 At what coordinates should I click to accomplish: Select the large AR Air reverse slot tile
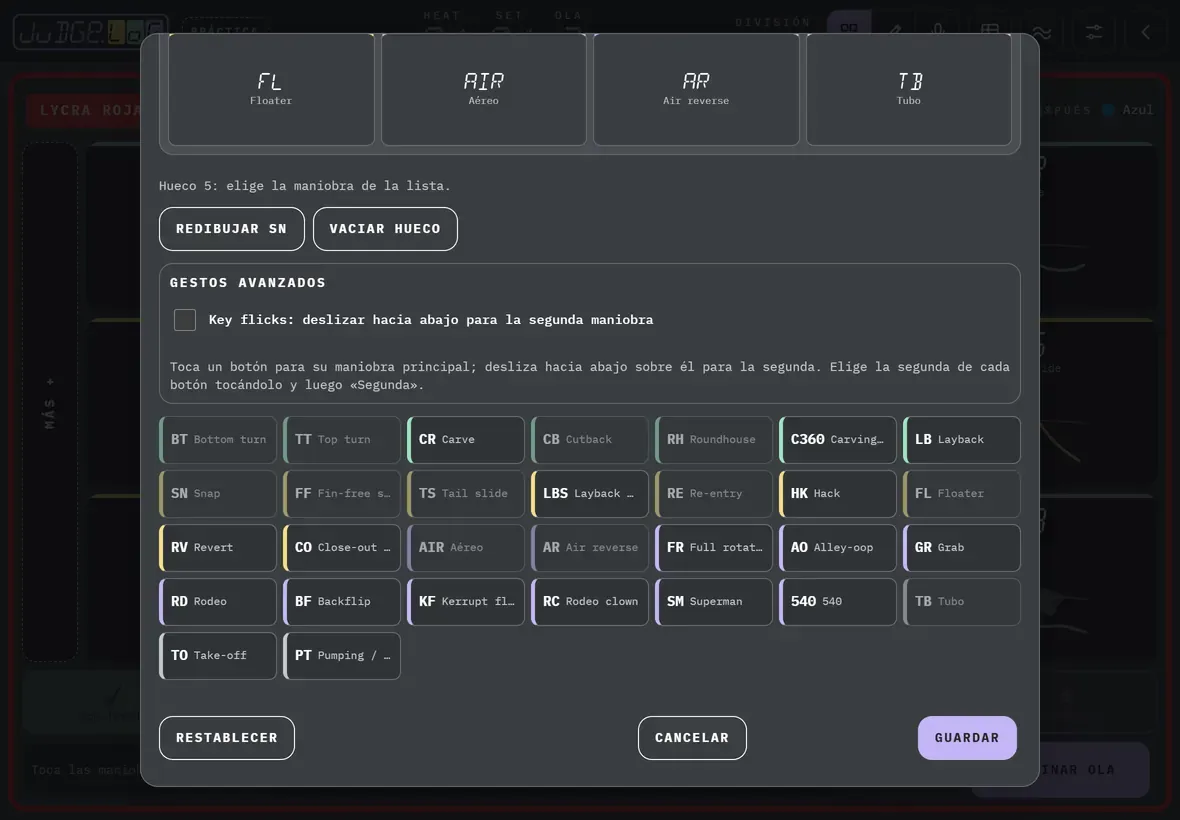[x=696, y=89]
